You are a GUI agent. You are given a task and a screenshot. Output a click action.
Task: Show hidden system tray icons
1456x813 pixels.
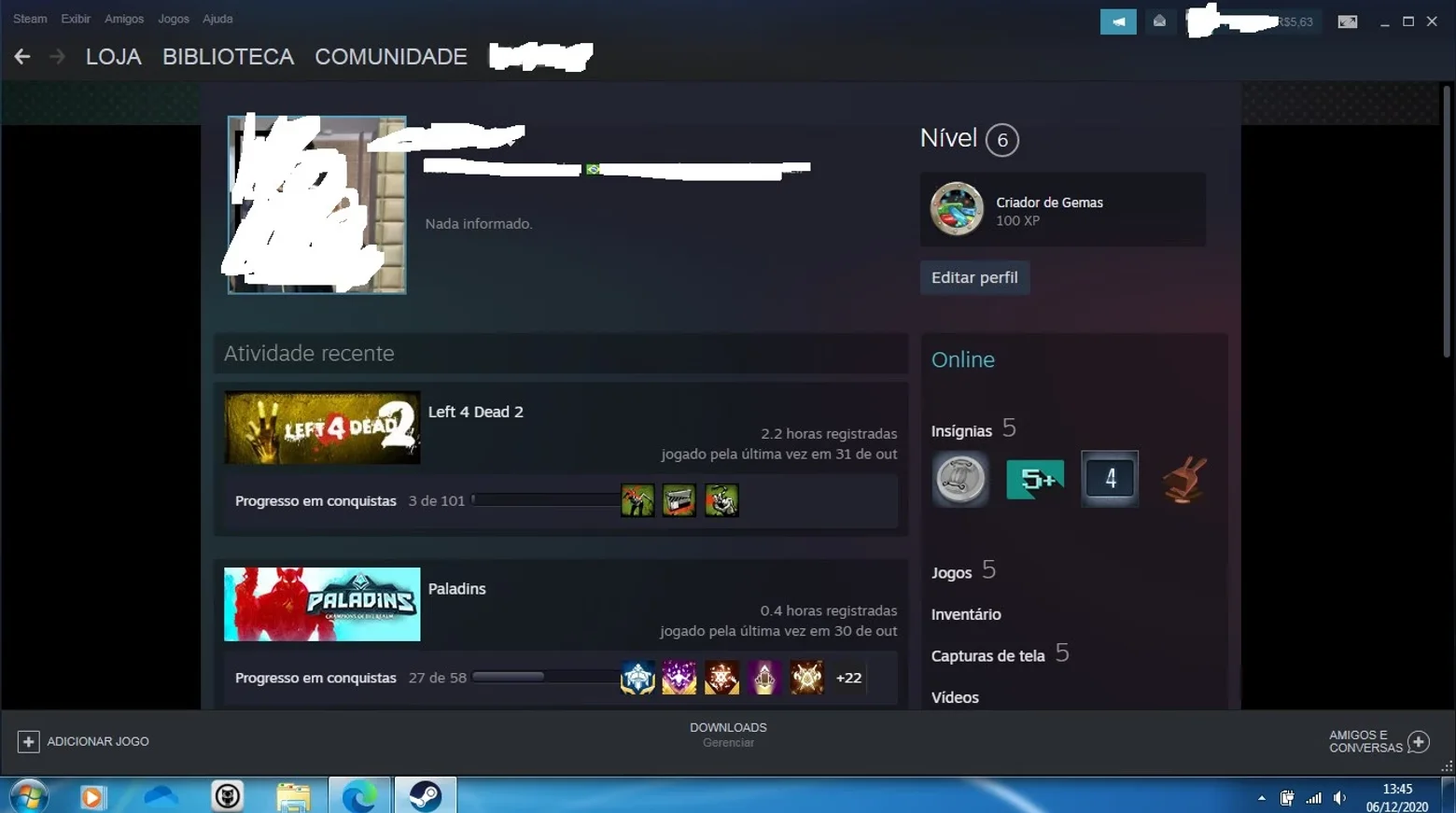1262,798
